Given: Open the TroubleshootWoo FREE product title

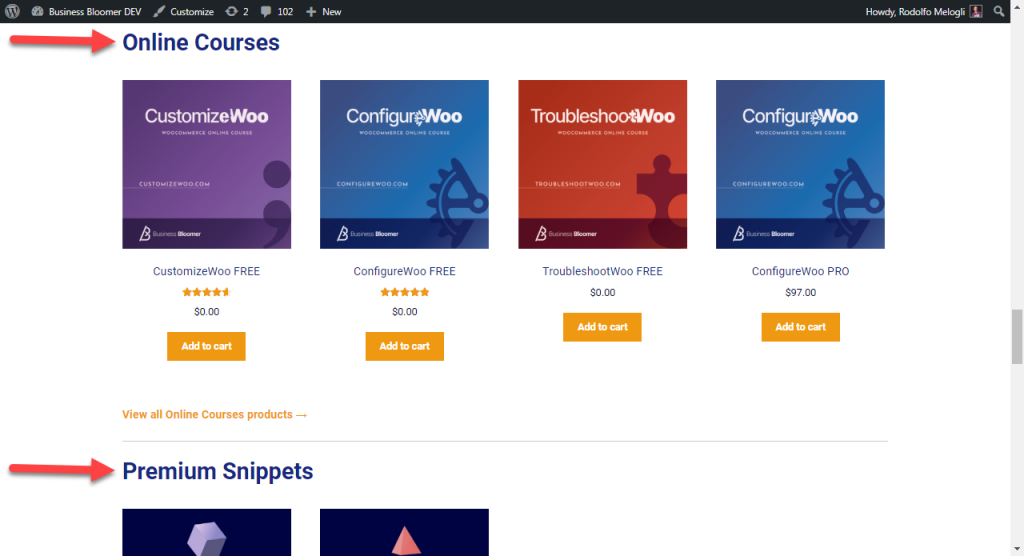Looking at the screenshot, I should pos(602,271).
